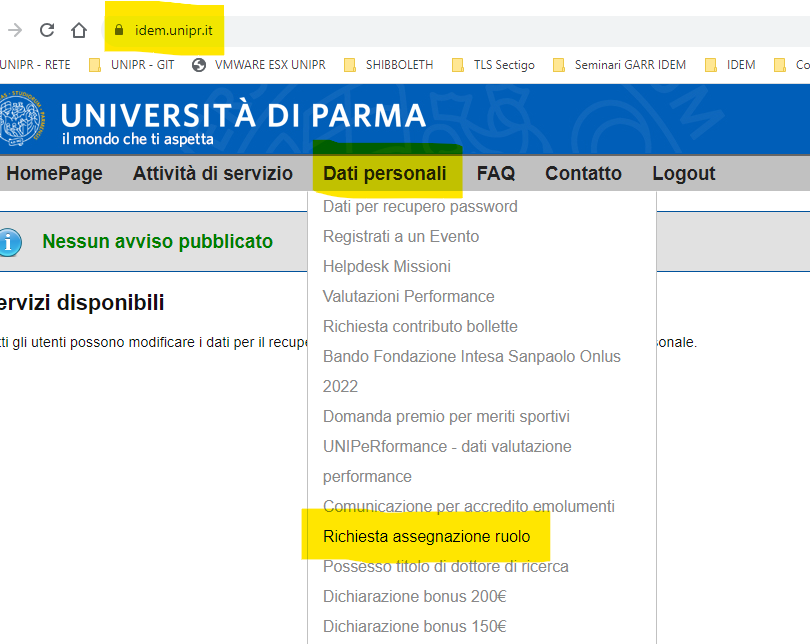Click the blue info notice icon

pyautogui.click(x=10, y=242)
